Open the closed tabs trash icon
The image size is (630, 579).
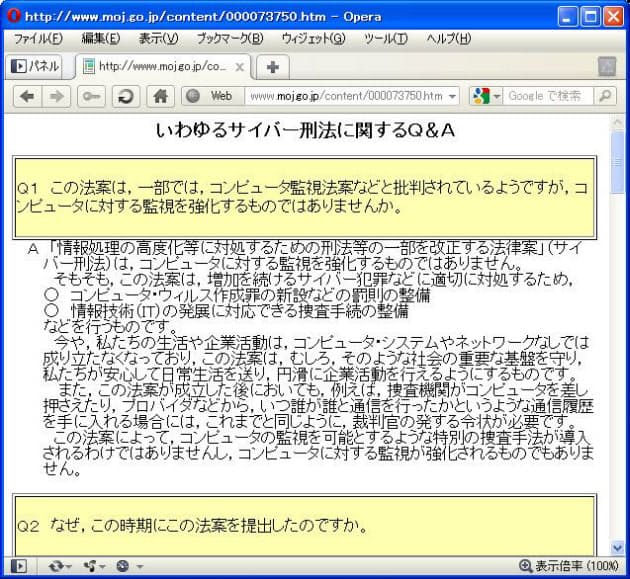pos(606,67)
